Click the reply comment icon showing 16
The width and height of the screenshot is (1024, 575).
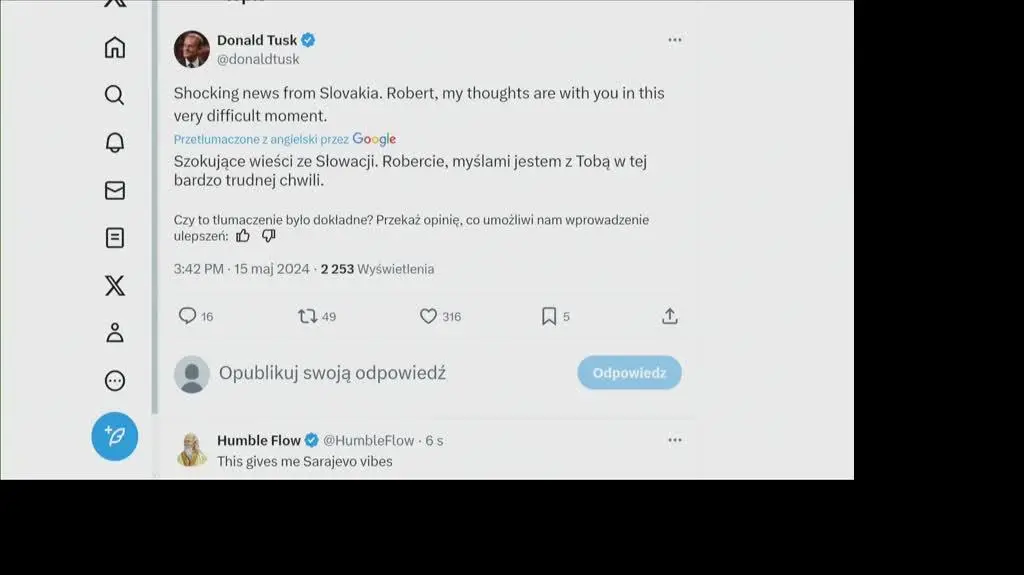187,316
